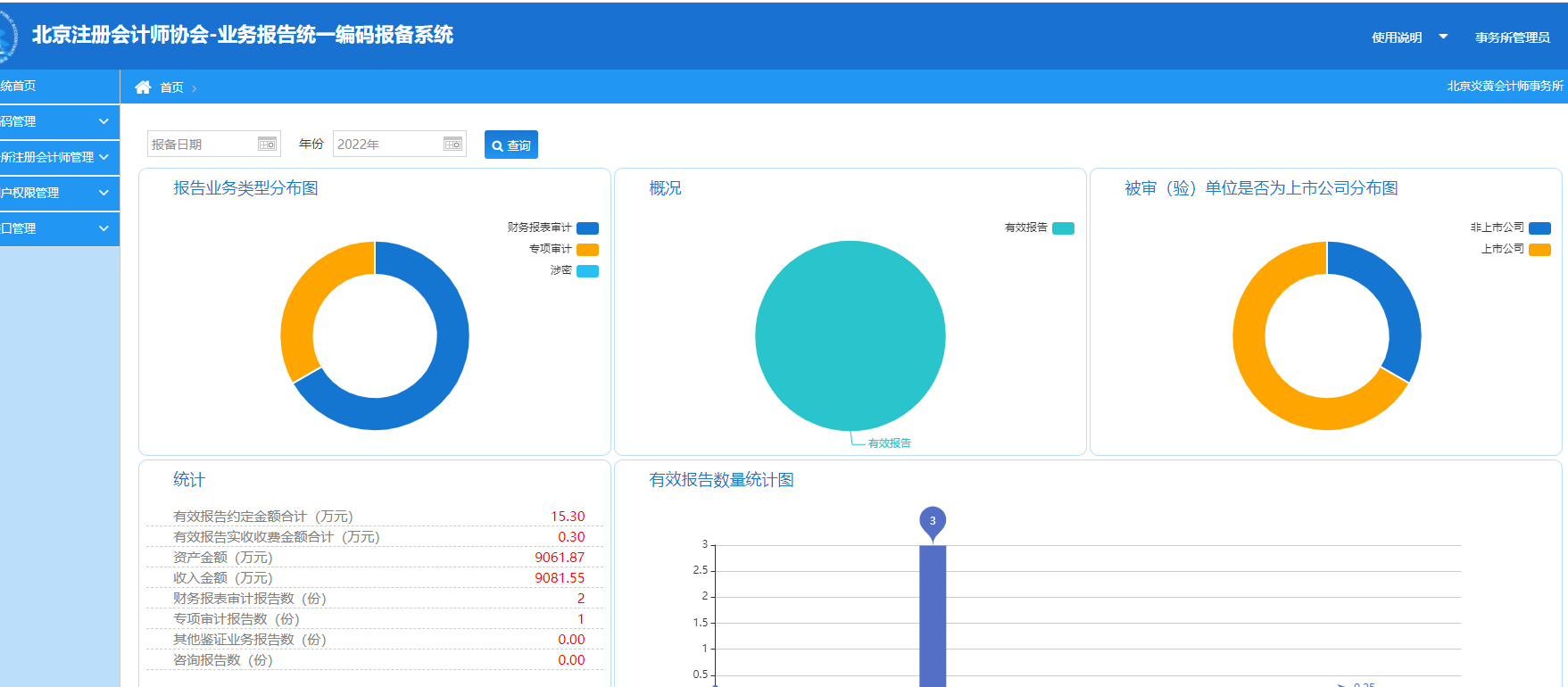The height and width of the screenshot is (687, 1568).
Task: Click the 报备日期 input field
Action: (x=202, y=145)
